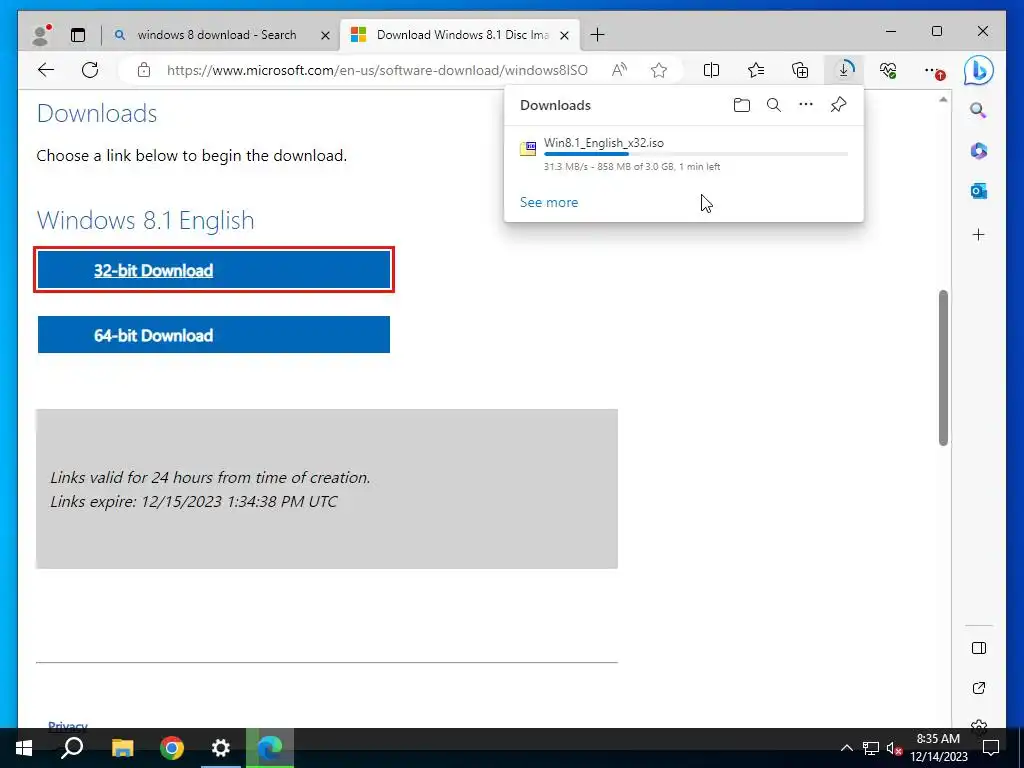1024x768 pixels.
Task: Open Windows taskbar search
Action: (72, 748)
